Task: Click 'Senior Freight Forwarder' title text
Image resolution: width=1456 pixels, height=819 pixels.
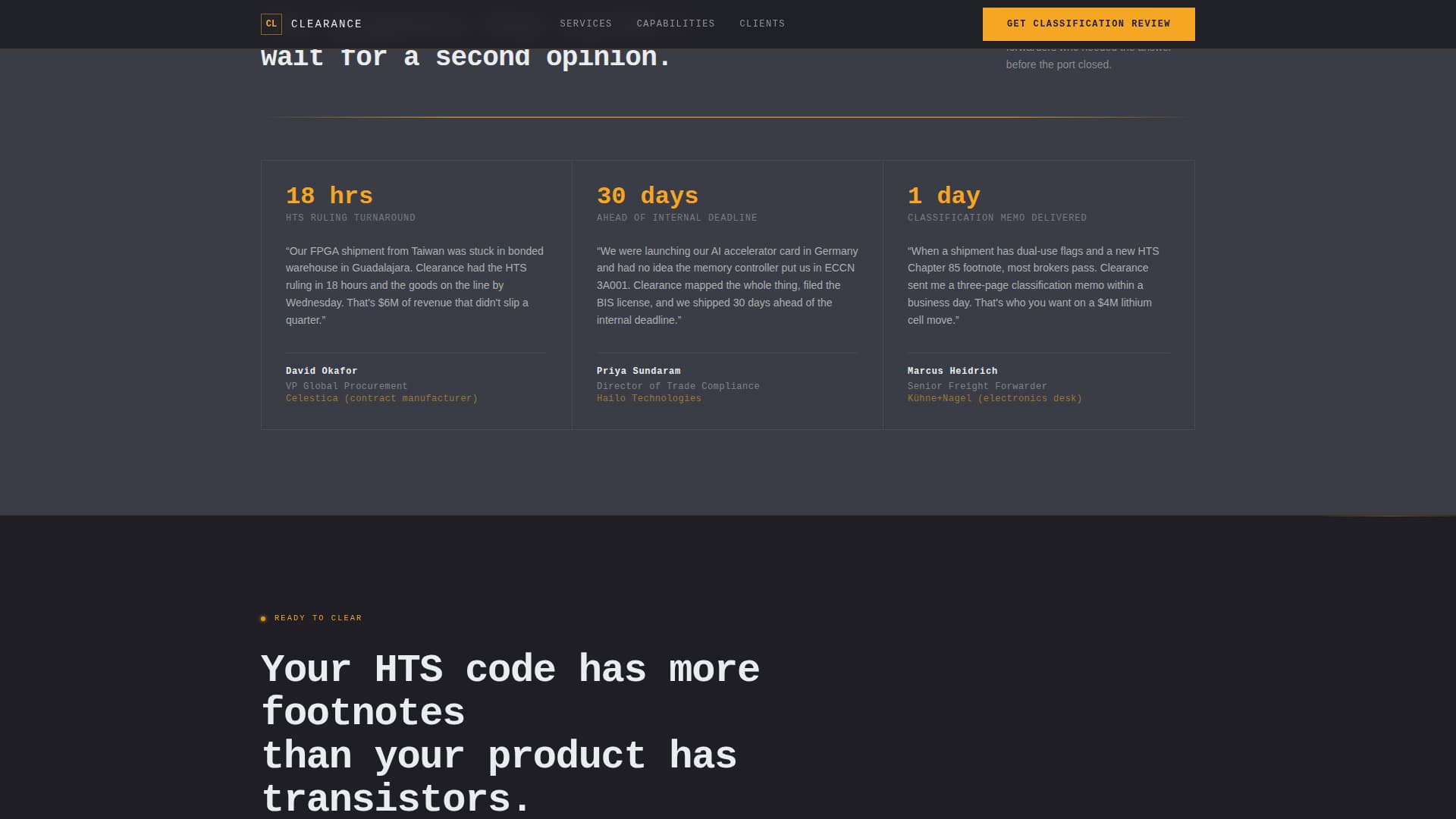Action: 977,386
